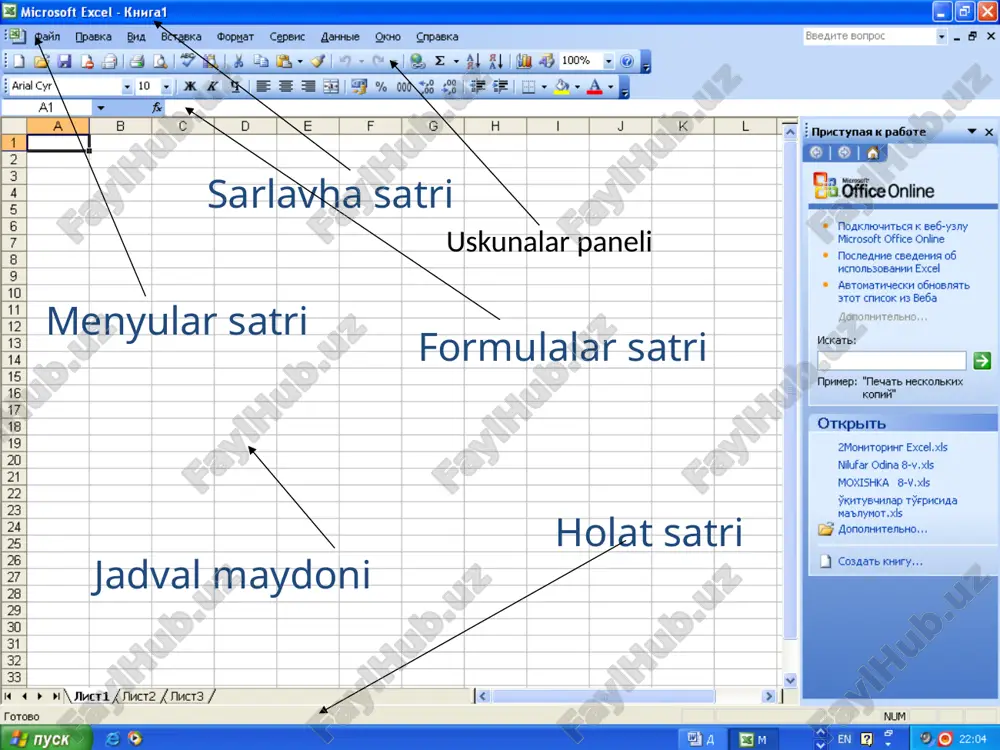Viewport: 1000px width, 750px height.
Task: Select the column D header
Action: 245,126
